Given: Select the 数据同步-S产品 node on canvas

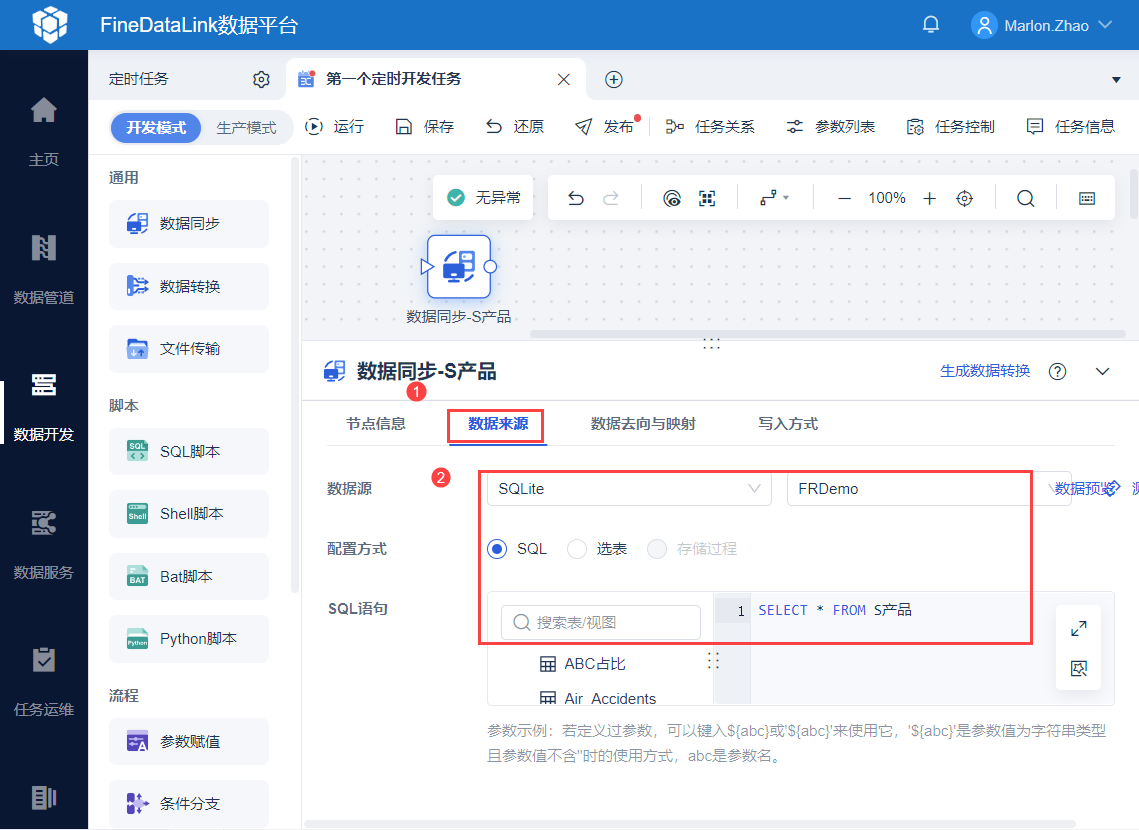Looking at the screenshot, I should point(459,267).
